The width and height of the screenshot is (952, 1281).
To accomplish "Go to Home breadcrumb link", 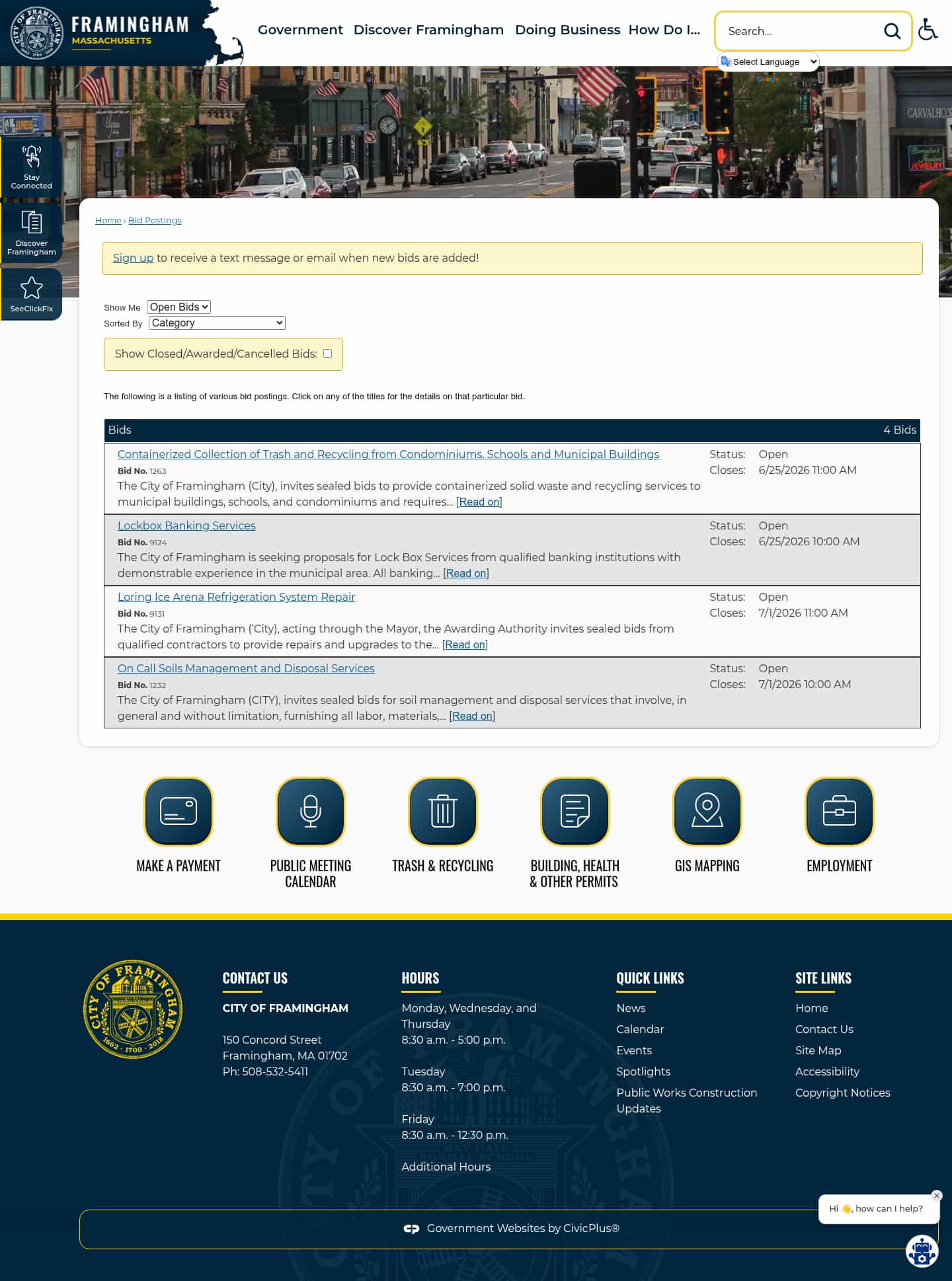I will click(108, 220).
